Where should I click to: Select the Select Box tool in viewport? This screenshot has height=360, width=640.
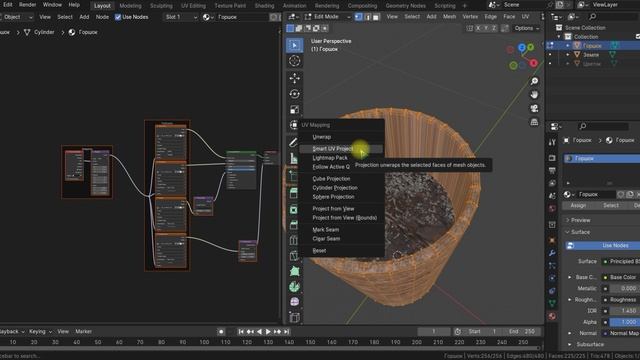coord(294,45)
